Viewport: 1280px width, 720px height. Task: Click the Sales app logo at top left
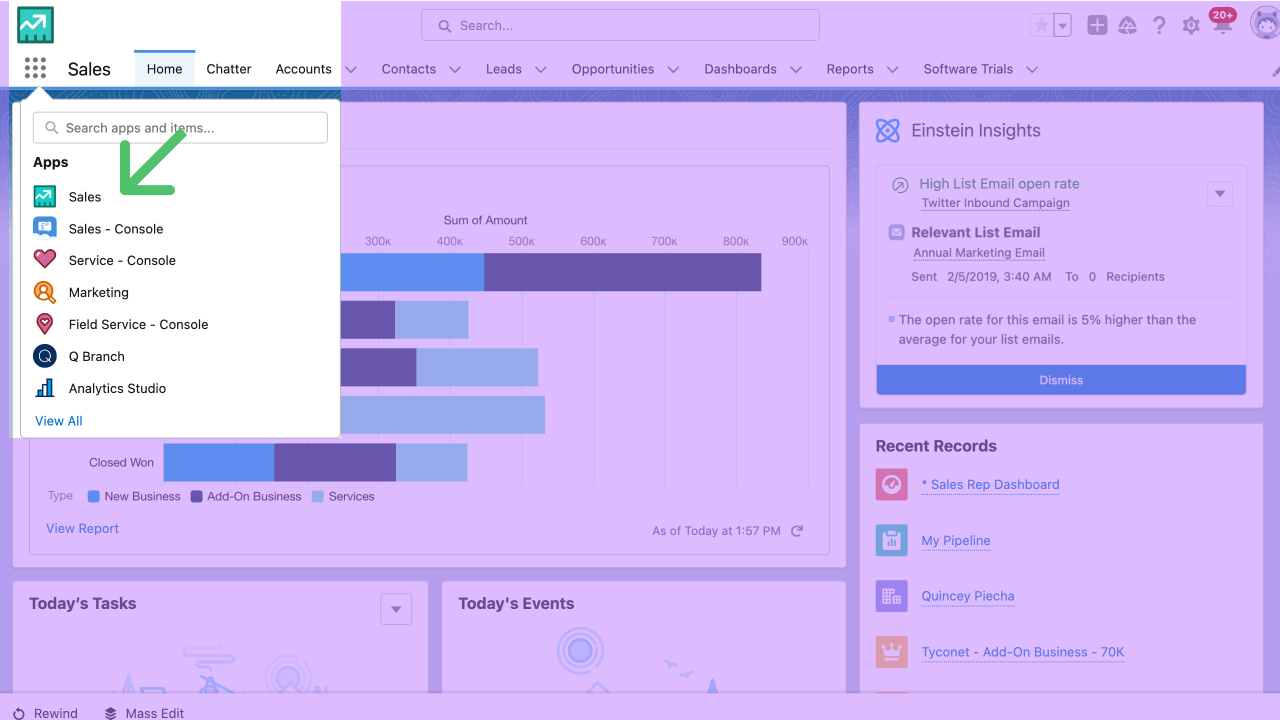pyautogui.click(x=36, y=25)
